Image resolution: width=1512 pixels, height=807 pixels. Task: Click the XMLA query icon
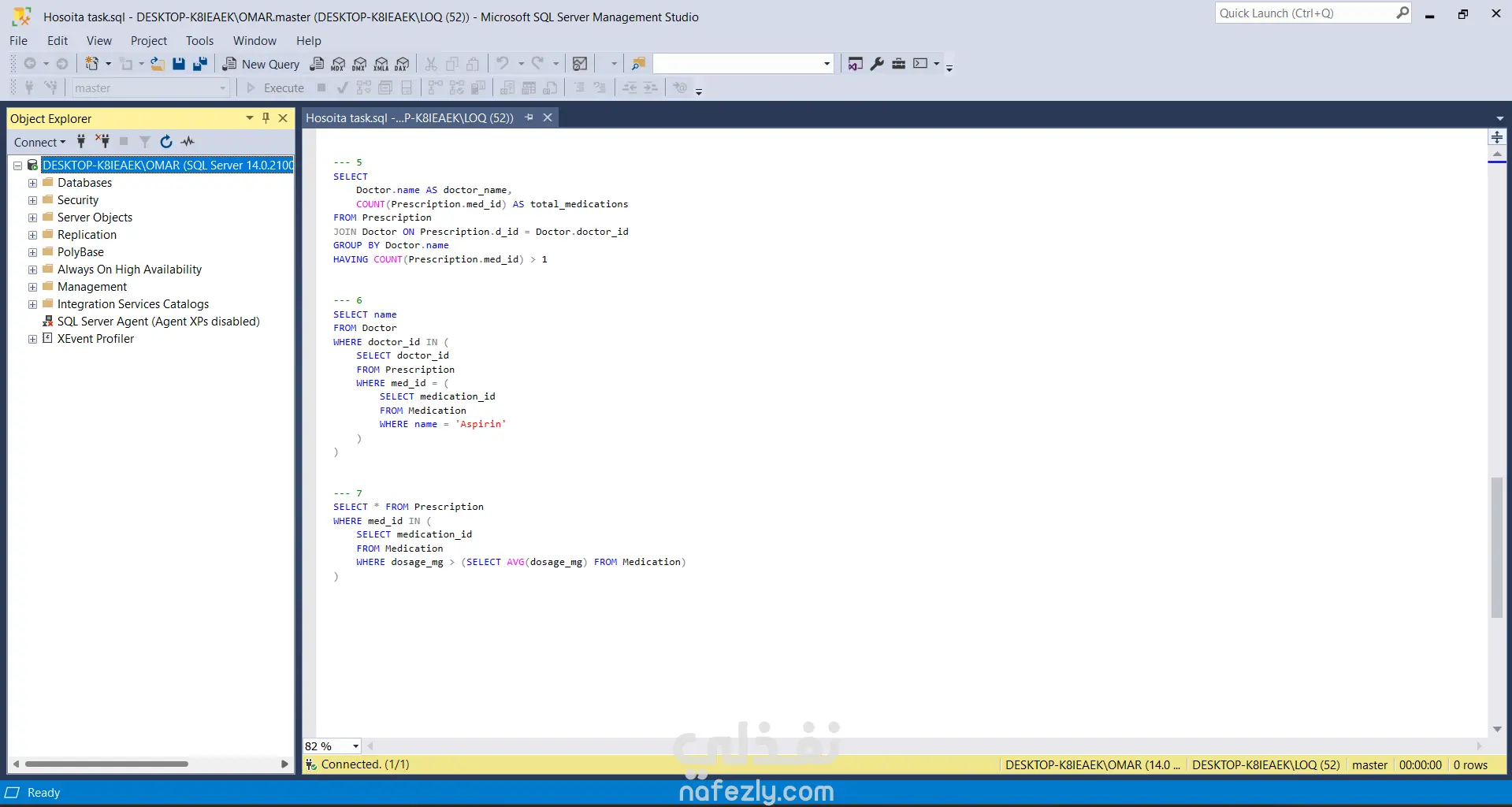click(x=381, y=64)
